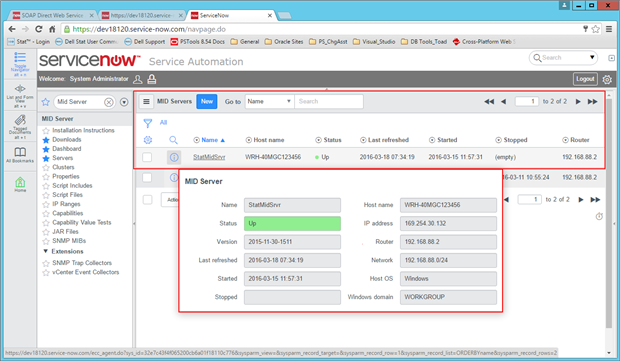Open the Started column menu
The height and width of the screenshot is (361, 620).
[432, 140]
